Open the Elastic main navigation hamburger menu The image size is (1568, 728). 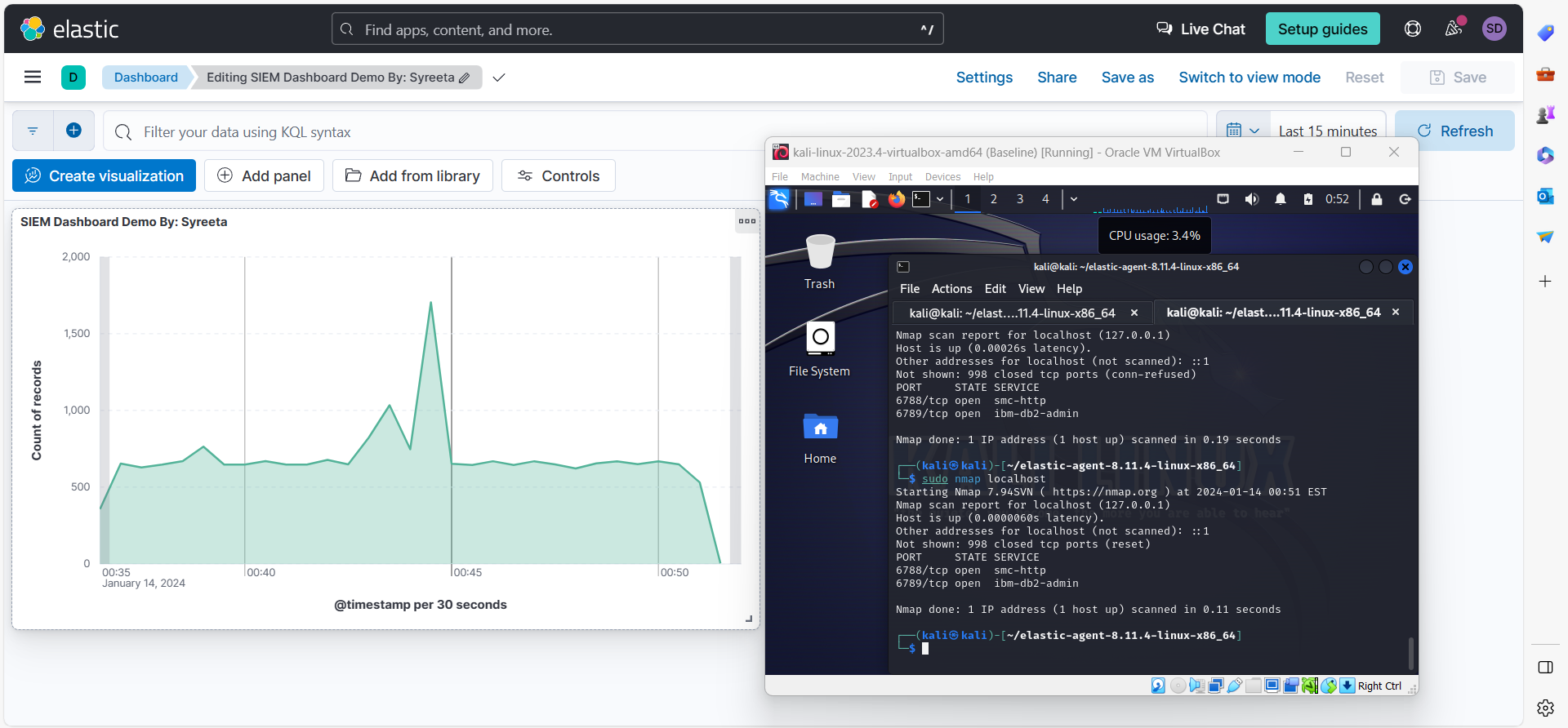[33, 77]
